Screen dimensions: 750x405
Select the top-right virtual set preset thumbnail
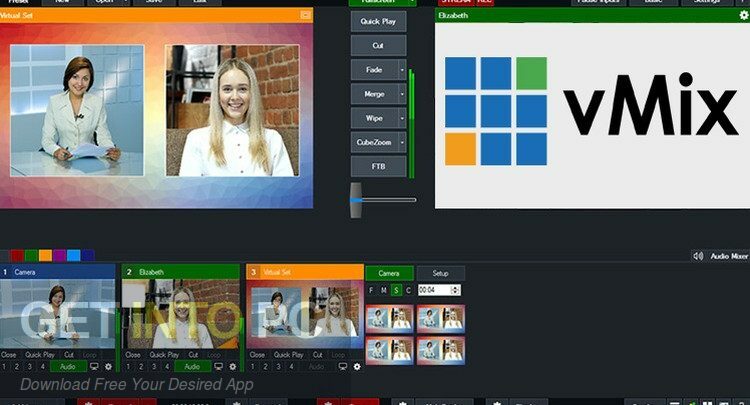coord(441,319)
